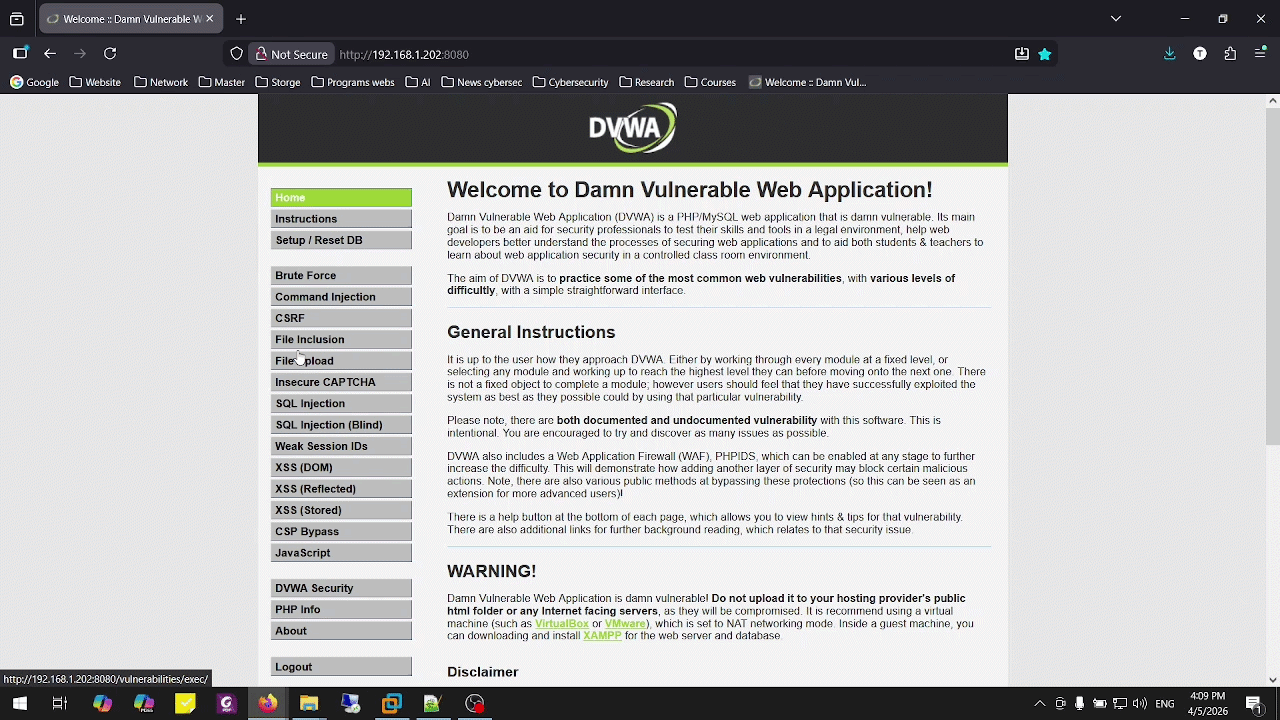Expand the News cybersec bookmarks folder

coord(482,82)
